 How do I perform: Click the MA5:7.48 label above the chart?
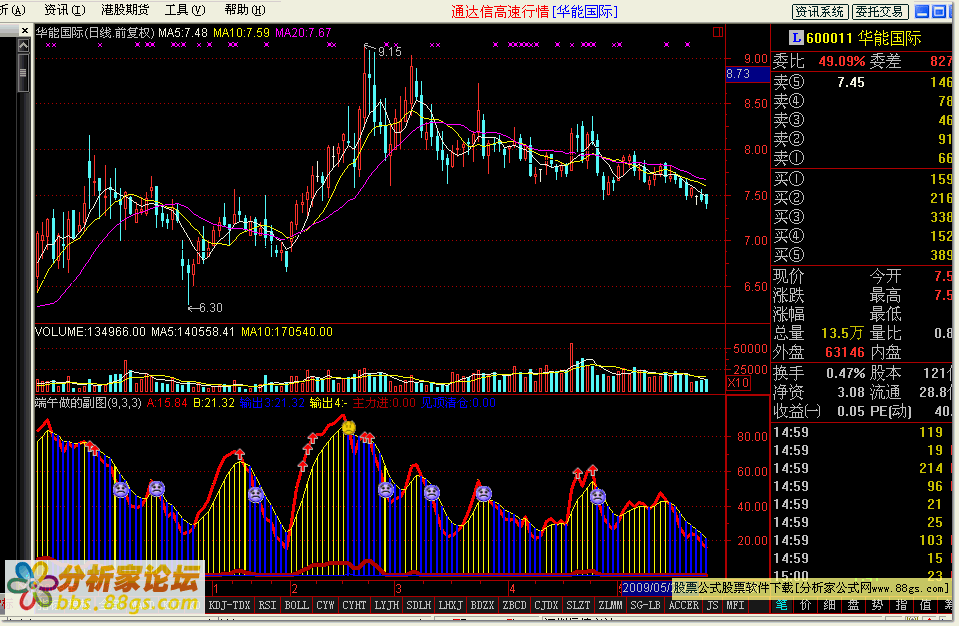coord(183,32)
